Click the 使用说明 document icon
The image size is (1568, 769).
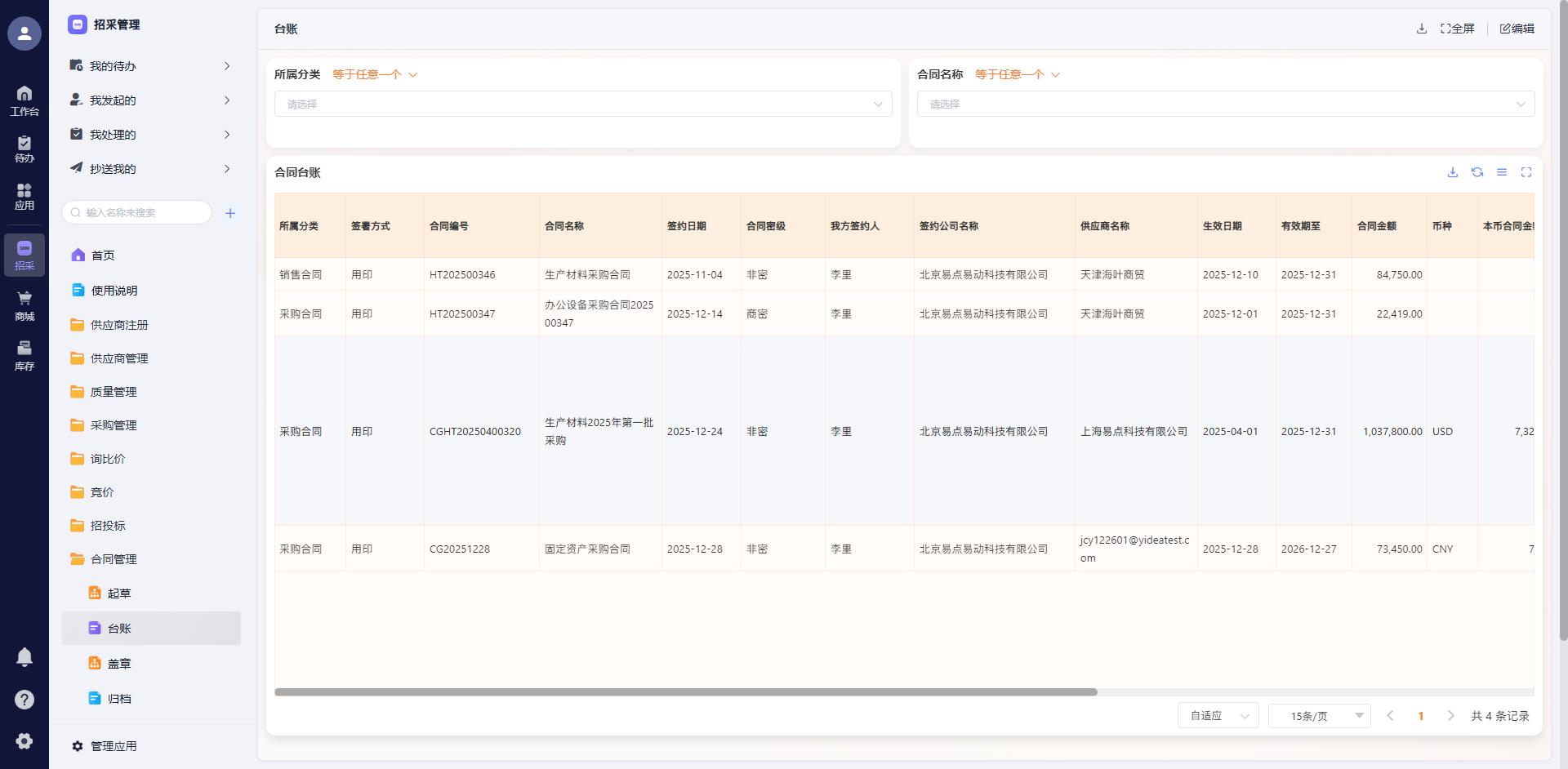[78, 290]
